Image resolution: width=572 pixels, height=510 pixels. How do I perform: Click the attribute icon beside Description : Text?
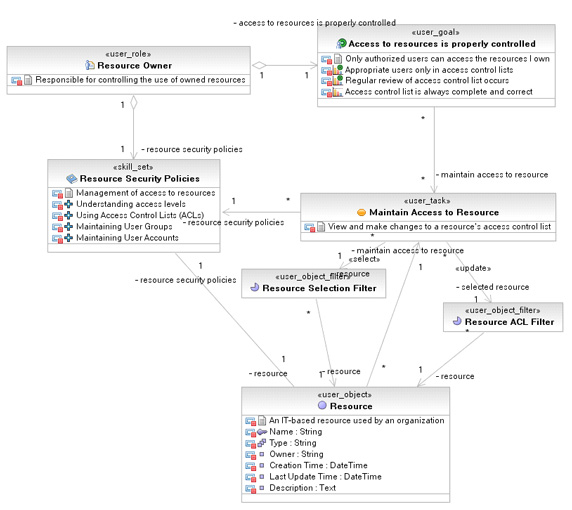click(x=262, y=488)
